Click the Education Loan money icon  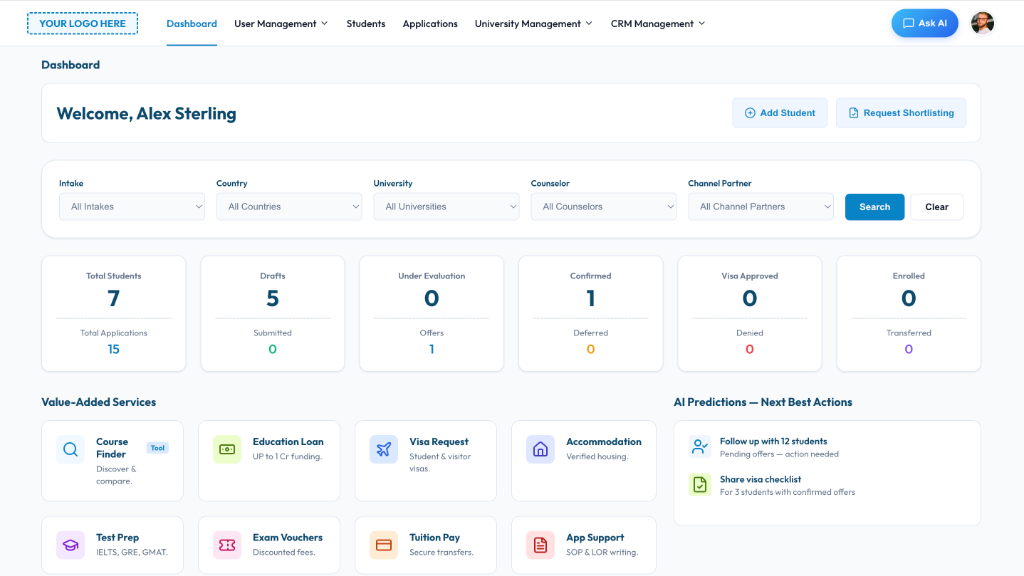coord(226,450)
